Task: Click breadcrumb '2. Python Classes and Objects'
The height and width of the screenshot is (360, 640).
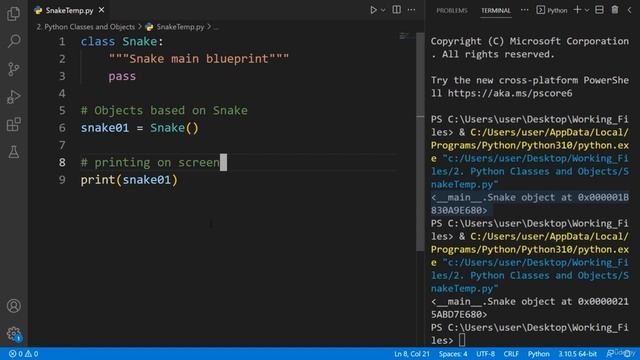Action: tap(85, 27)
